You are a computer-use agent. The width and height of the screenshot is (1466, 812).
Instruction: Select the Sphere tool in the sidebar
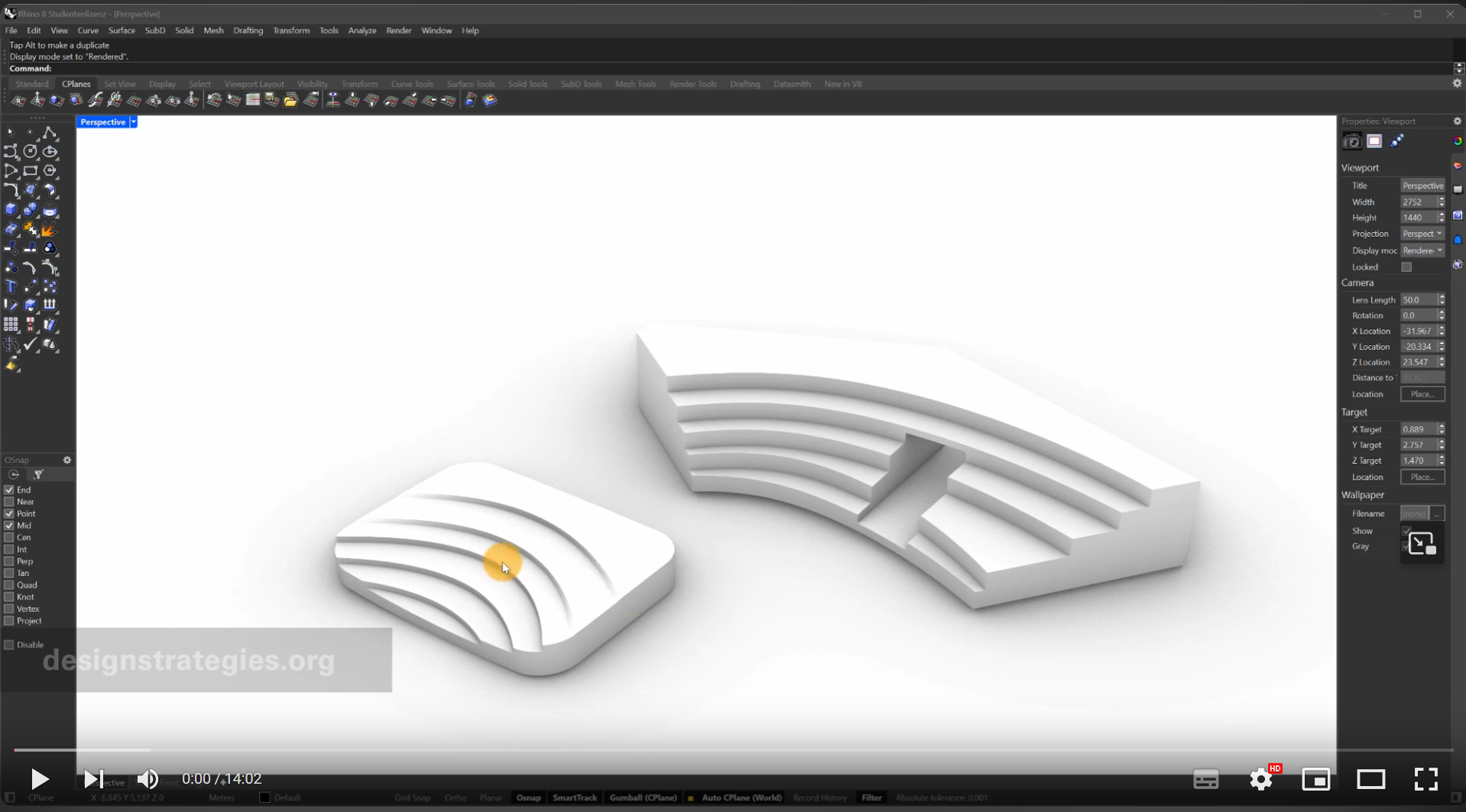31,211
